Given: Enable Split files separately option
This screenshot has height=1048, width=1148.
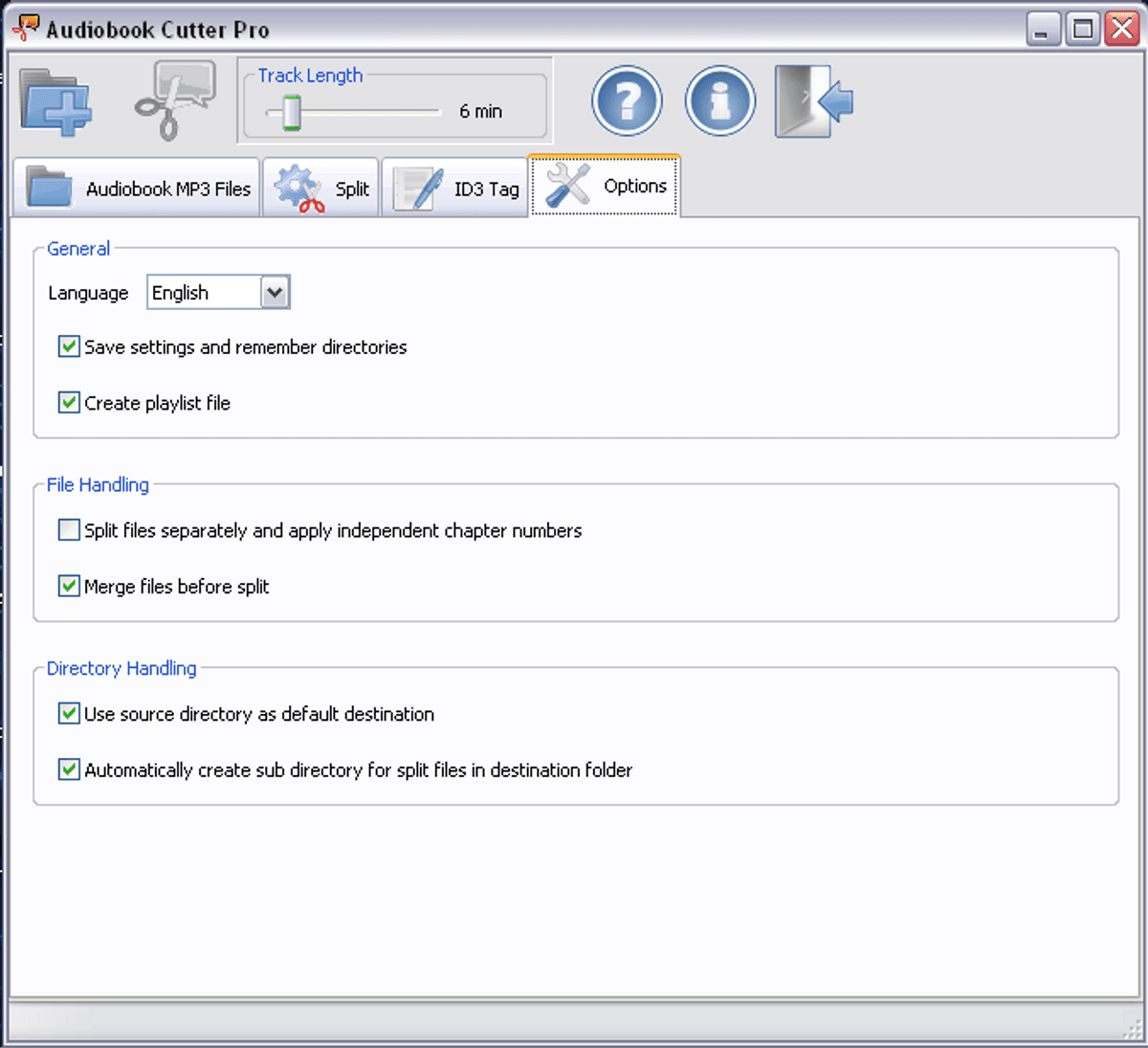Looking at the screenshot, I should pyautogui.click(x=69, y=530).
